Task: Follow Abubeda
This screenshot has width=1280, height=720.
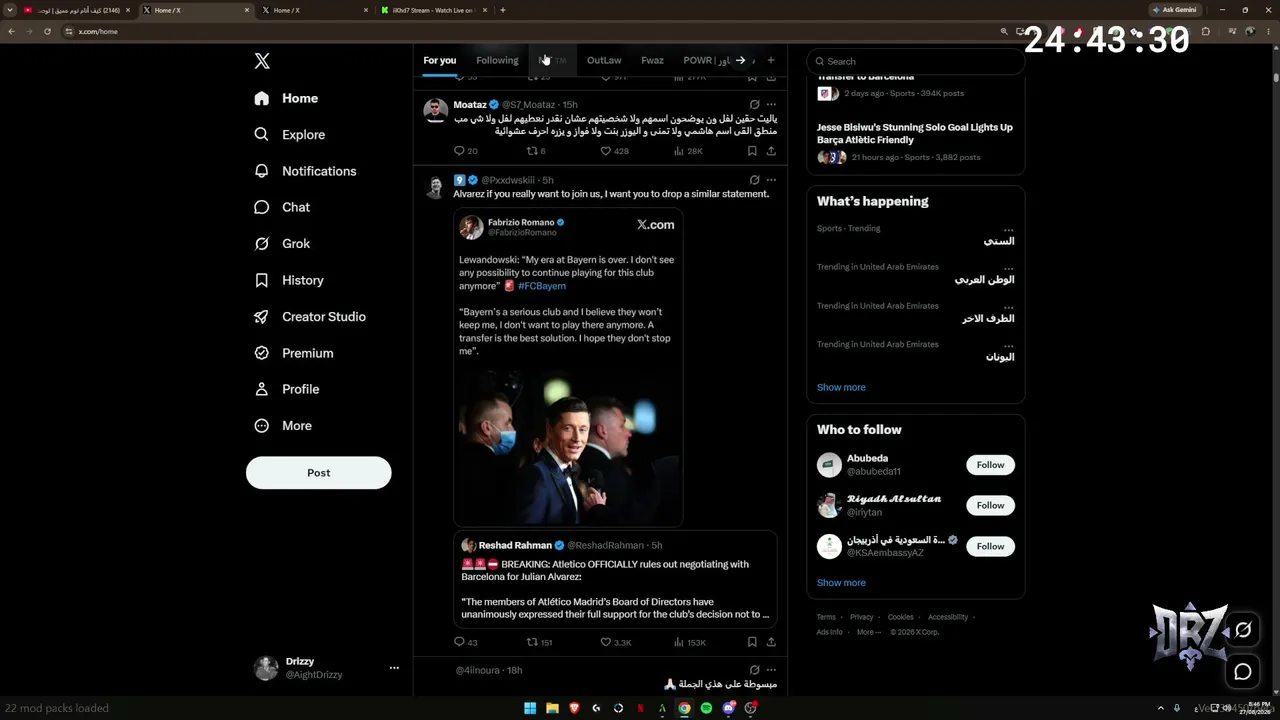Action: [990, 465]
